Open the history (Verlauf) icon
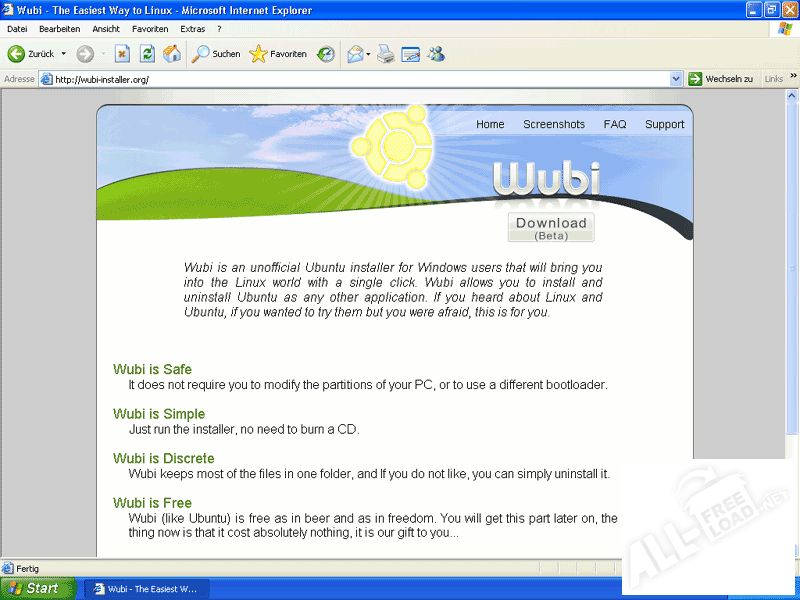Image resolution: width=800 pixels, height=600 pixels. click(326, 54)
